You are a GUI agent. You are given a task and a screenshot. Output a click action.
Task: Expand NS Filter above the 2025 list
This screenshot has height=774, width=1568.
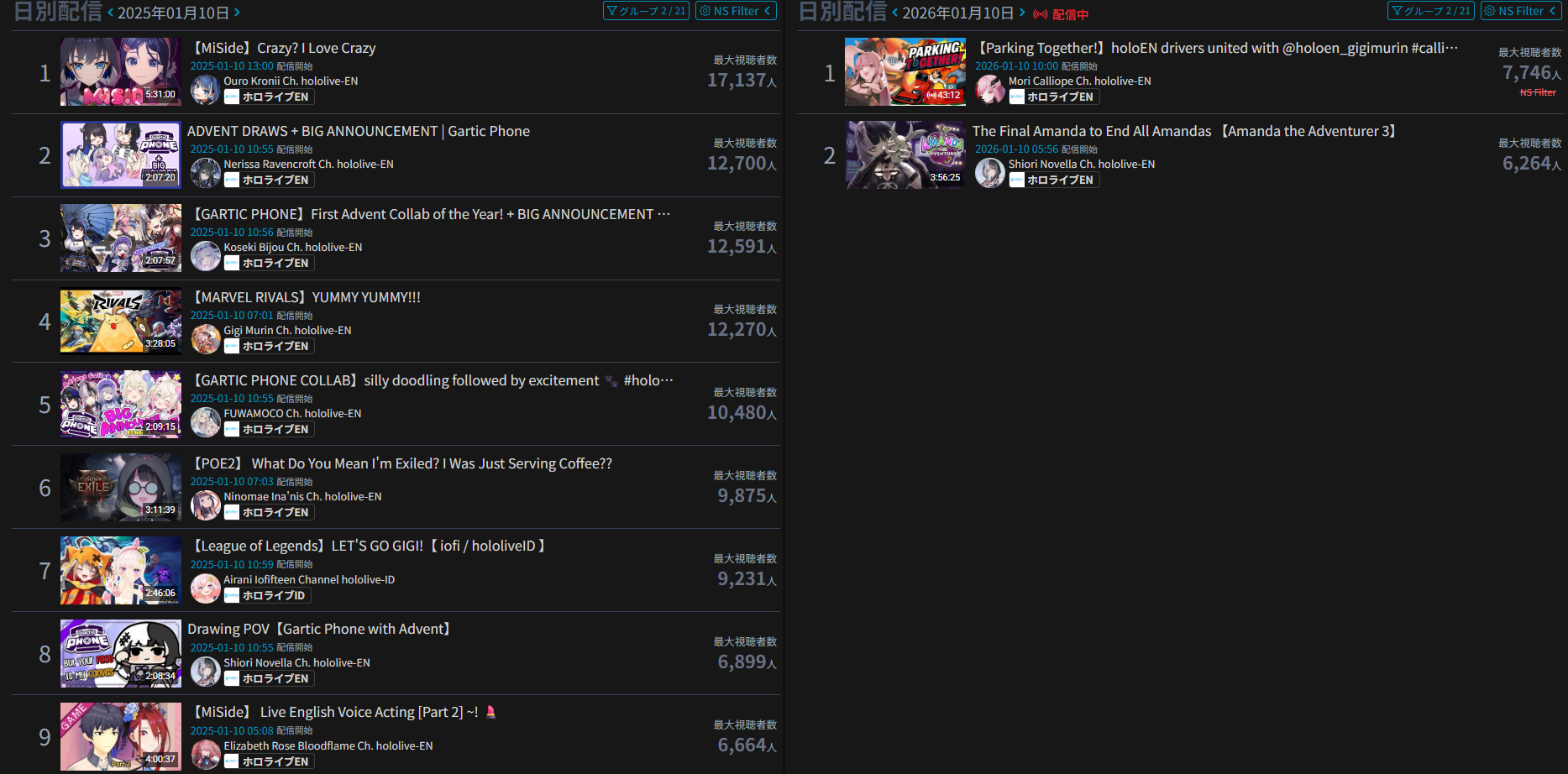736,11
